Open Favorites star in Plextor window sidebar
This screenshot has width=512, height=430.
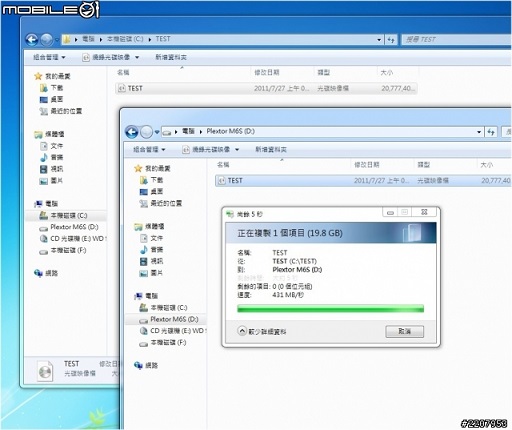[x=152, y=168]
